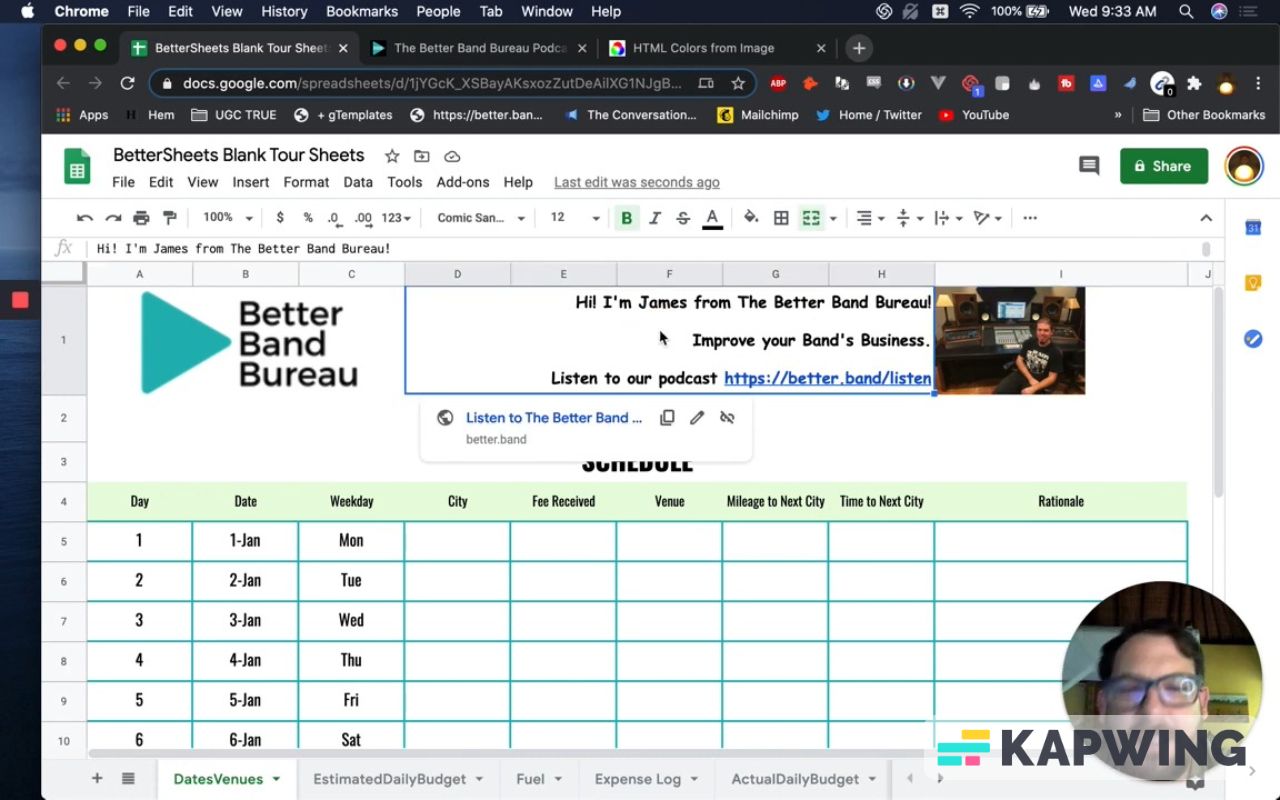Open text rotation dropdown

click(987, 218)
